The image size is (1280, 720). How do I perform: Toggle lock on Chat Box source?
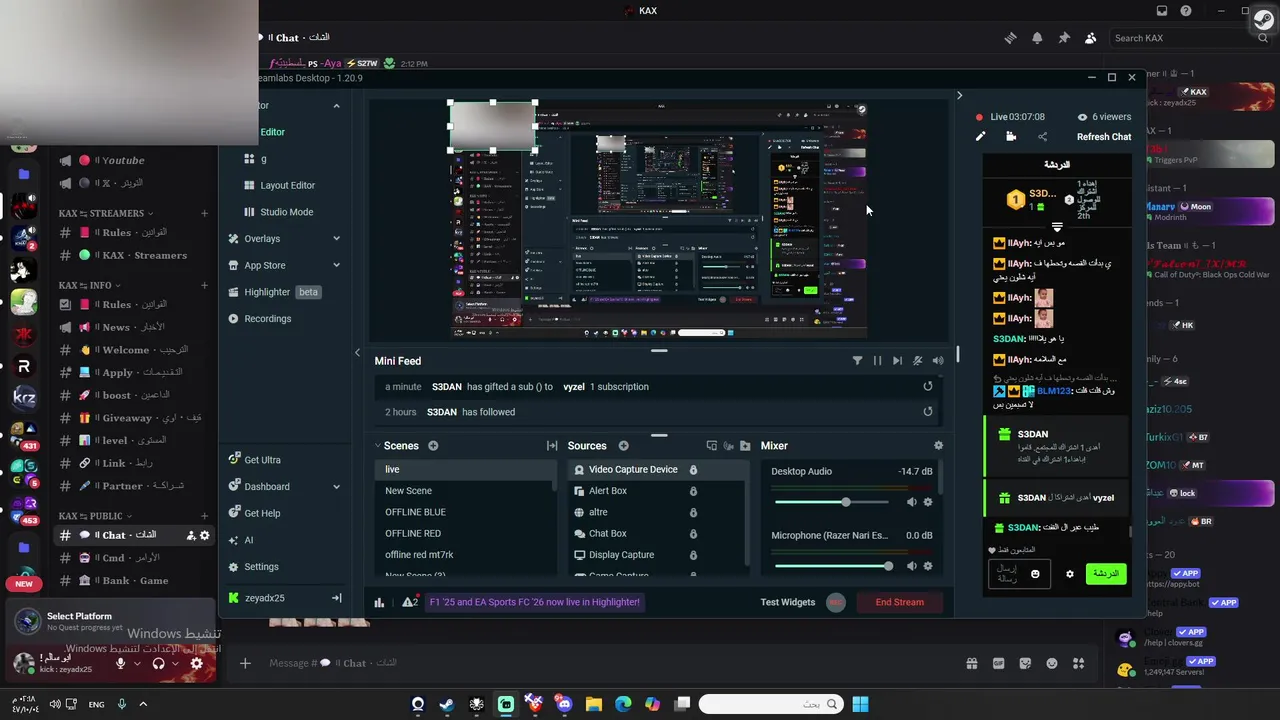point(693,534)
